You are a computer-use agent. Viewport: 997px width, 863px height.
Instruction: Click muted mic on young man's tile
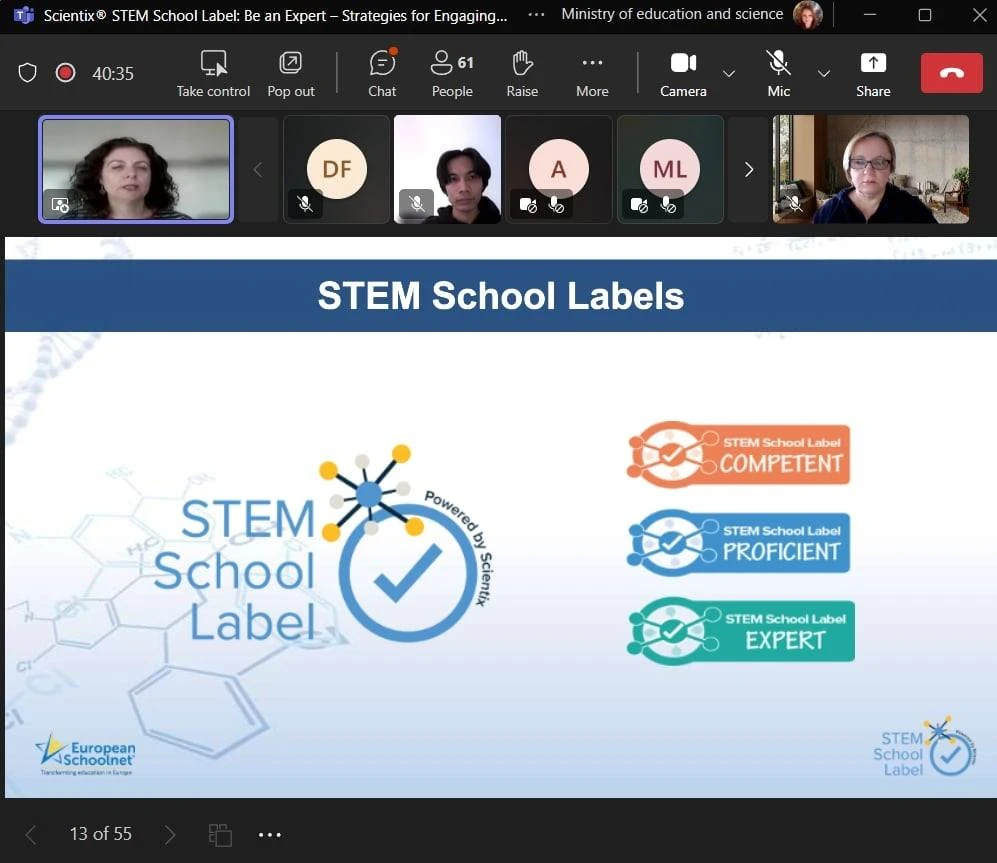[416, 204]
